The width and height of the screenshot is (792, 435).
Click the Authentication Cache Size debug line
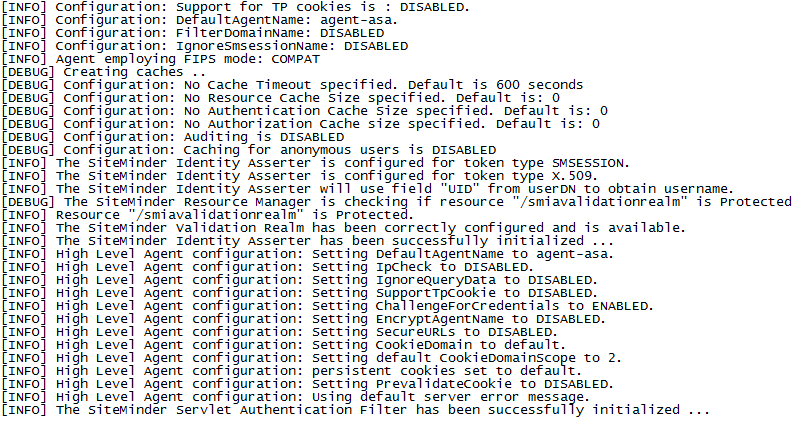coord(305,111)
